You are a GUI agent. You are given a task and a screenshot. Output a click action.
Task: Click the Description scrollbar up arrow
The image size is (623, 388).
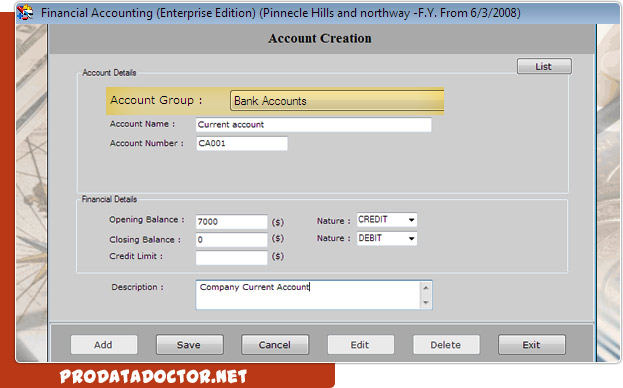pyautogui.click(x=426, y=288)
